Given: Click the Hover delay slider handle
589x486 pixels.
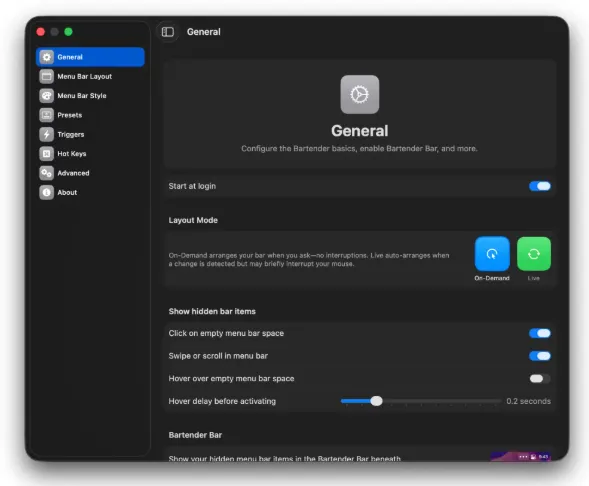Looking at the screenshot, I should [x=376, y=401].
